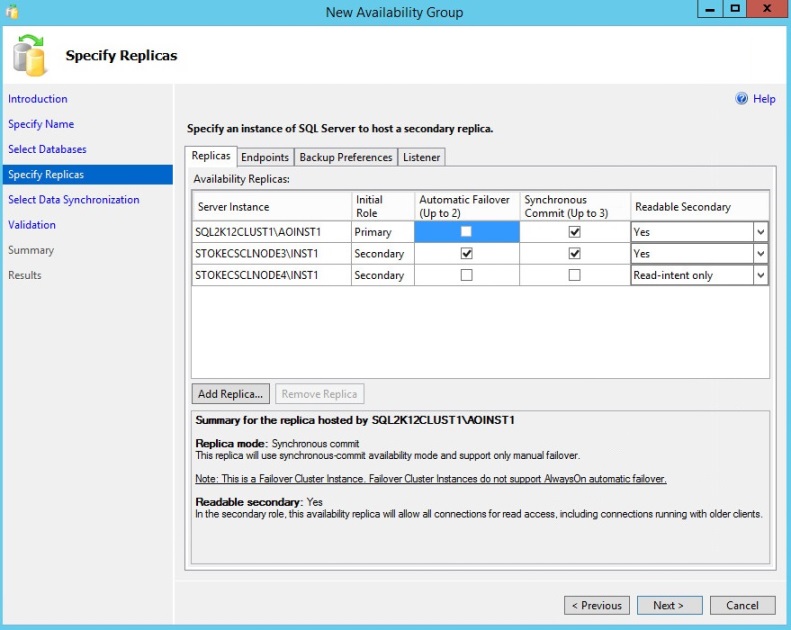Click the title bar window icon
The width and height of the screenshot is (791, 630).
click(x=11, y=11)
